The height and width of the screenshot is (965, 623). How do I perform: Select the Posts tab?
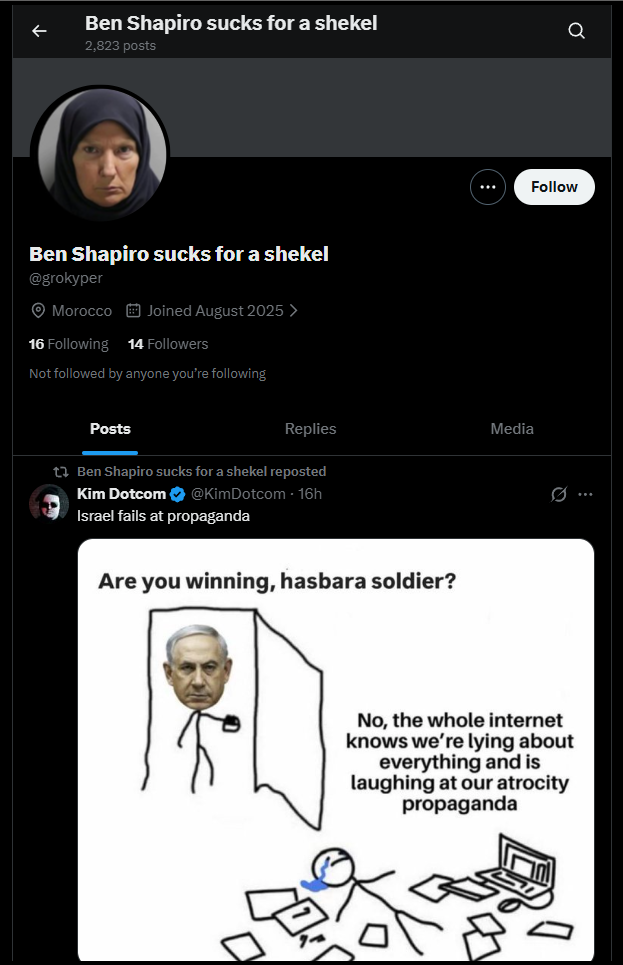click(x=110, y=429)
